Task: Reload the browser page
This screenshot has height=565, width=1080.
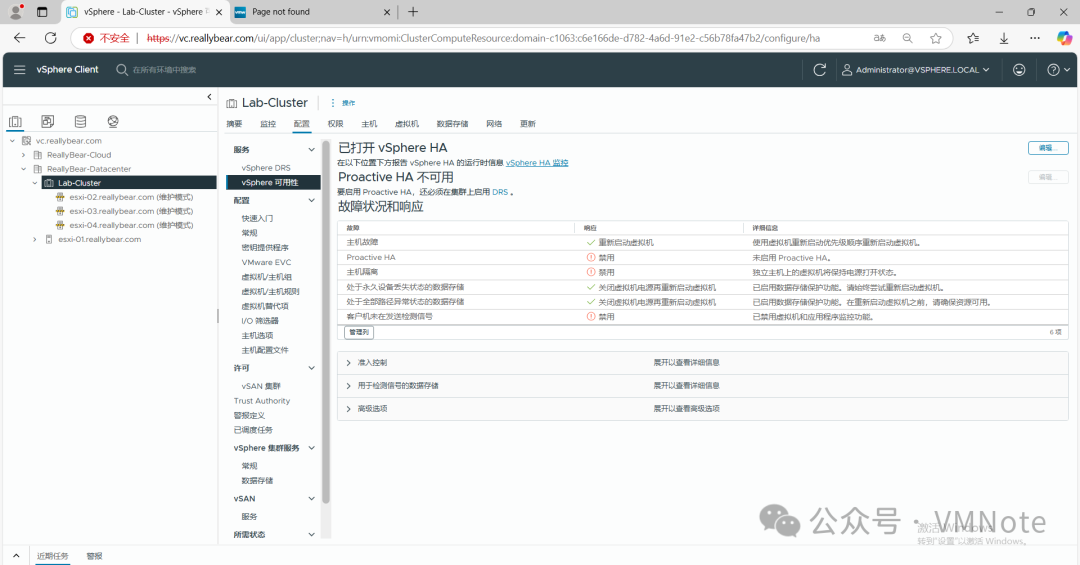Action: (50, 39)
